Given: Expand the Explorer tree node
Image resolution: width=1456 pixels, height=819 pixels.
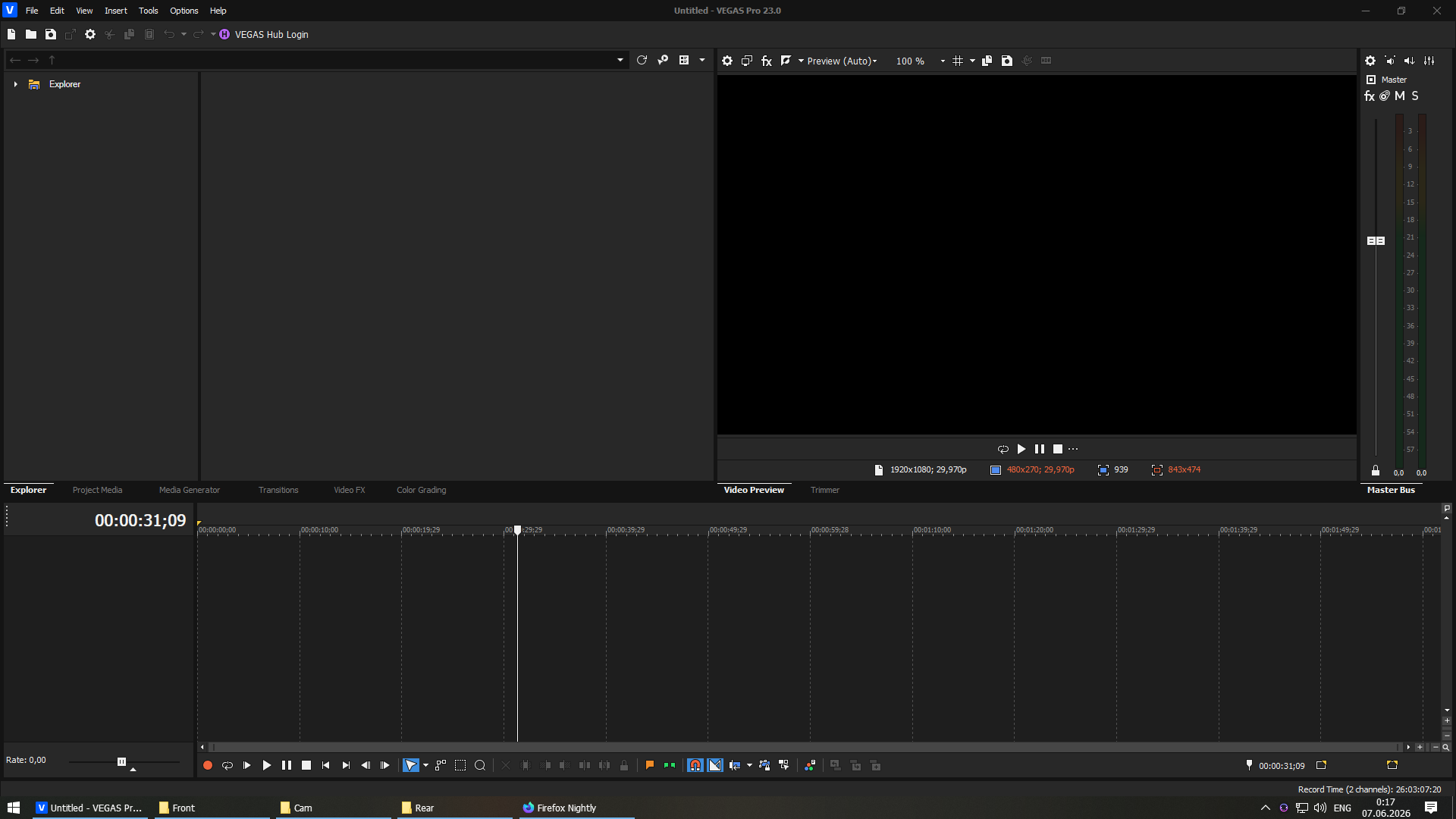Looking at the screenshot, I should point(15,84).
